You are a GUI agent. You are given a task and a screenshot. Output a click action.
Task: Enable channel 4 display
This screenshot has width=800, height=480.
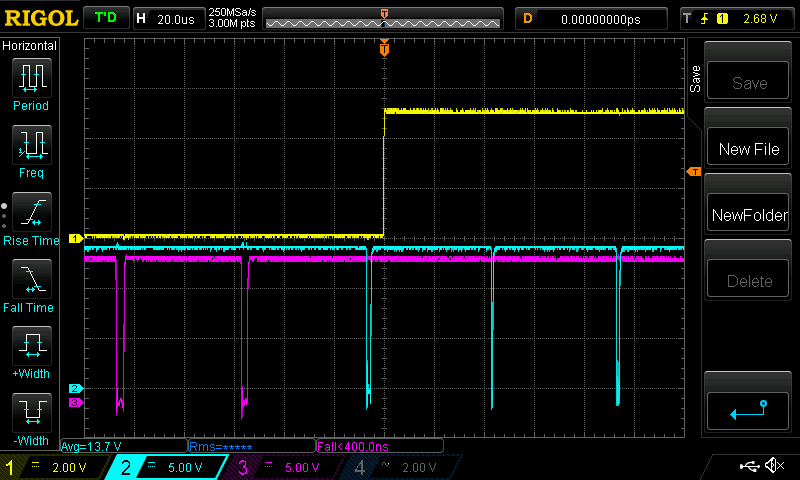(400, 467)
